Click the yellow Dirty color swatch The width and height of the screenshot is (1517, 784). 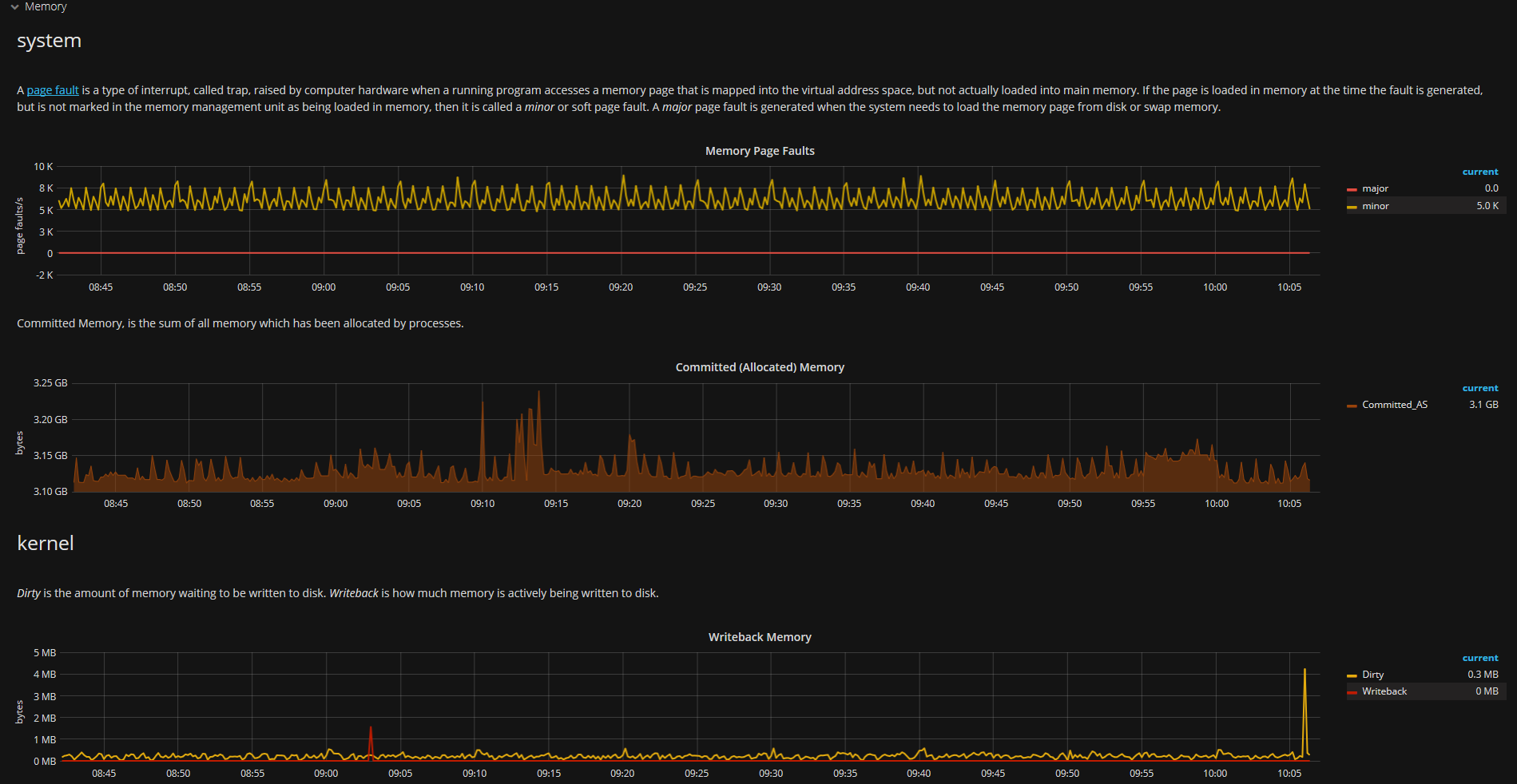pyautogui.click(x=1352, y=676)
